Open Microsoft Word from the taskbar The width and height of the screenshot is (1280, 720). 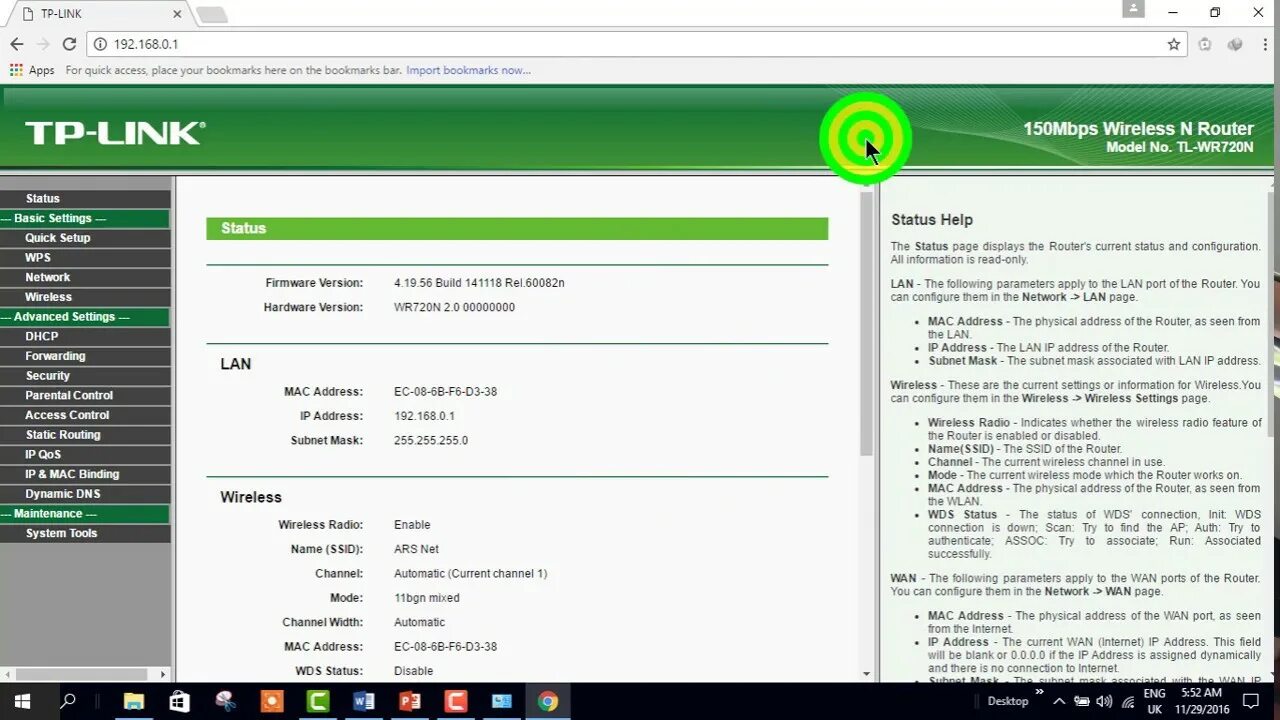[x=364, y=701]
